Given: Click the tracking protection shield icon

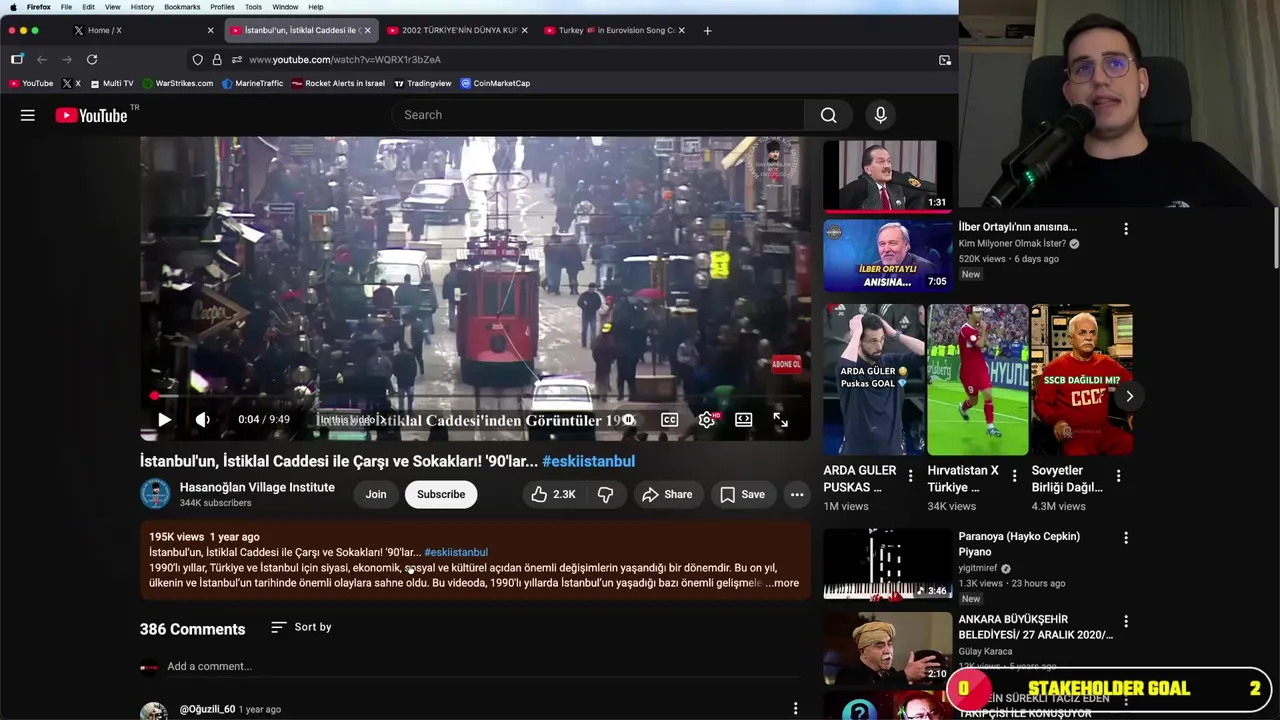Looking at the screenshot, I should (x=197, y=60).
